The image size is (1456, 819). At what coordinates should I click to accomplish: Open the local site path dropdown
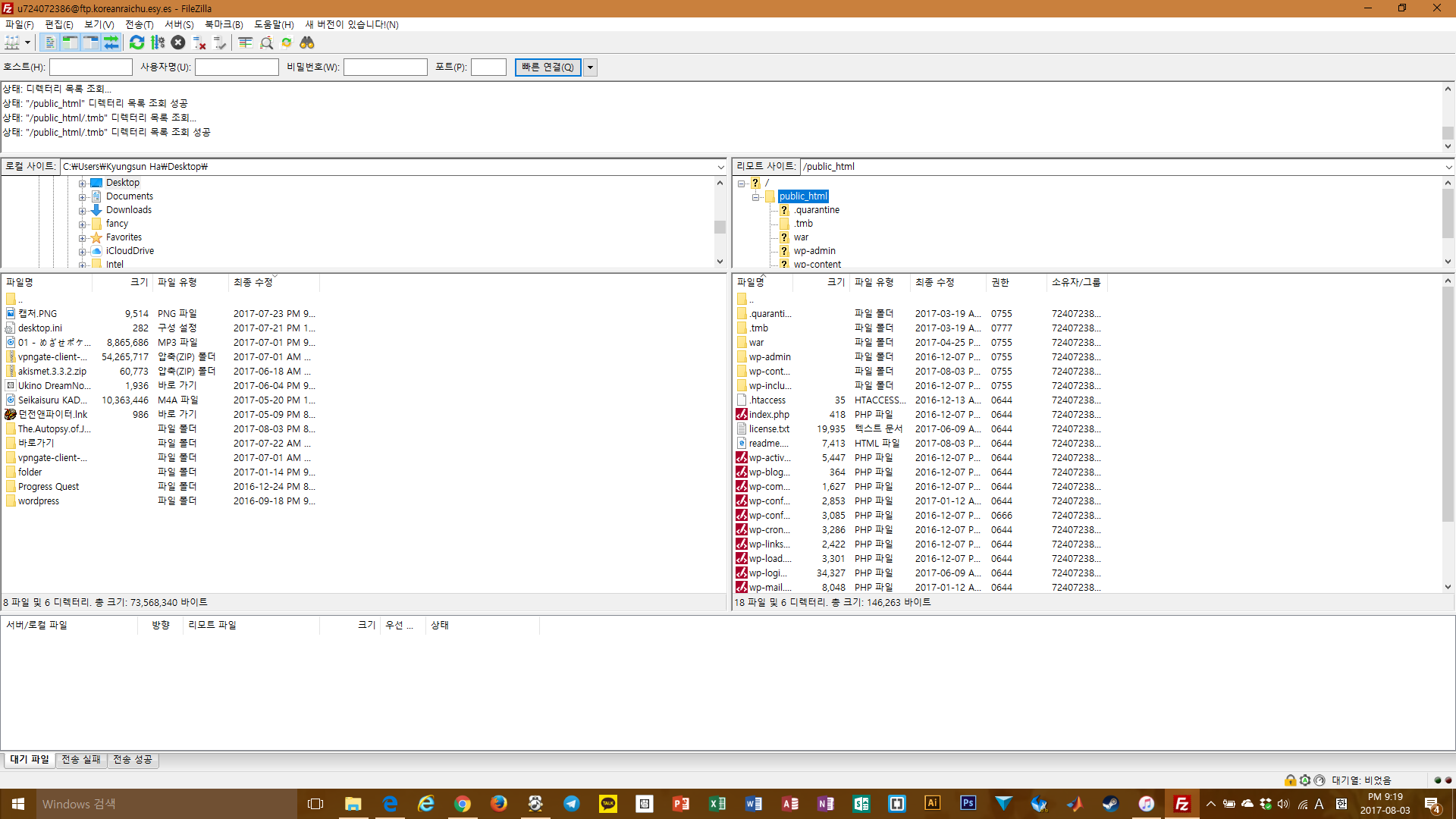tap(720, 167)
